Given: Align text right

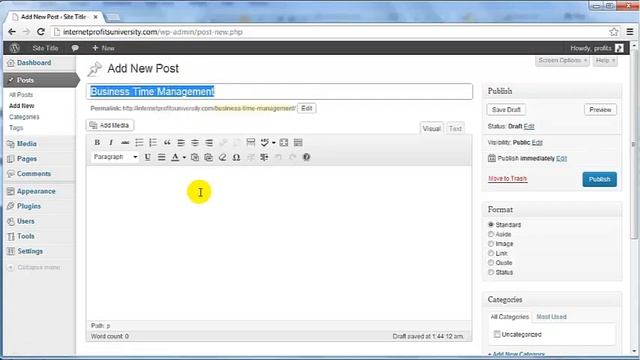Looking at the screenshot, I should click(x=209, y=142).
